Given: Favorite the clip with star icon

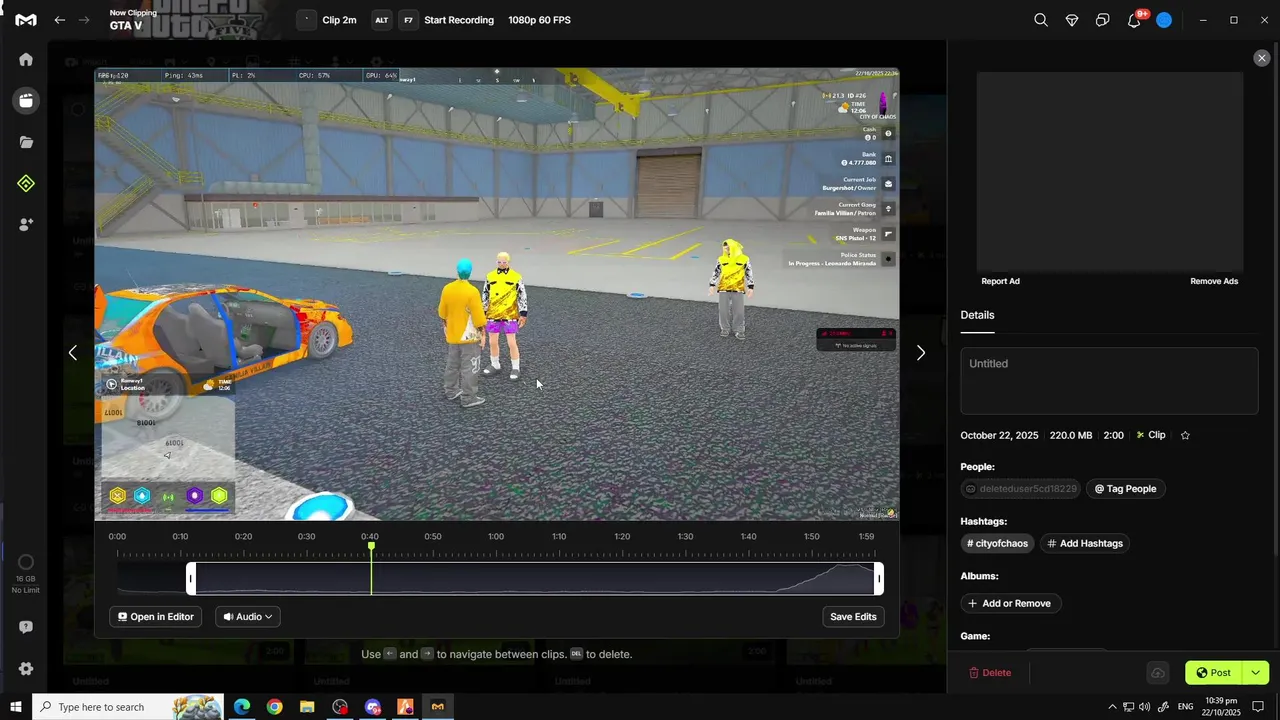Looking at the screenshot, I should pyautogui.click(x=1185, y=435).
